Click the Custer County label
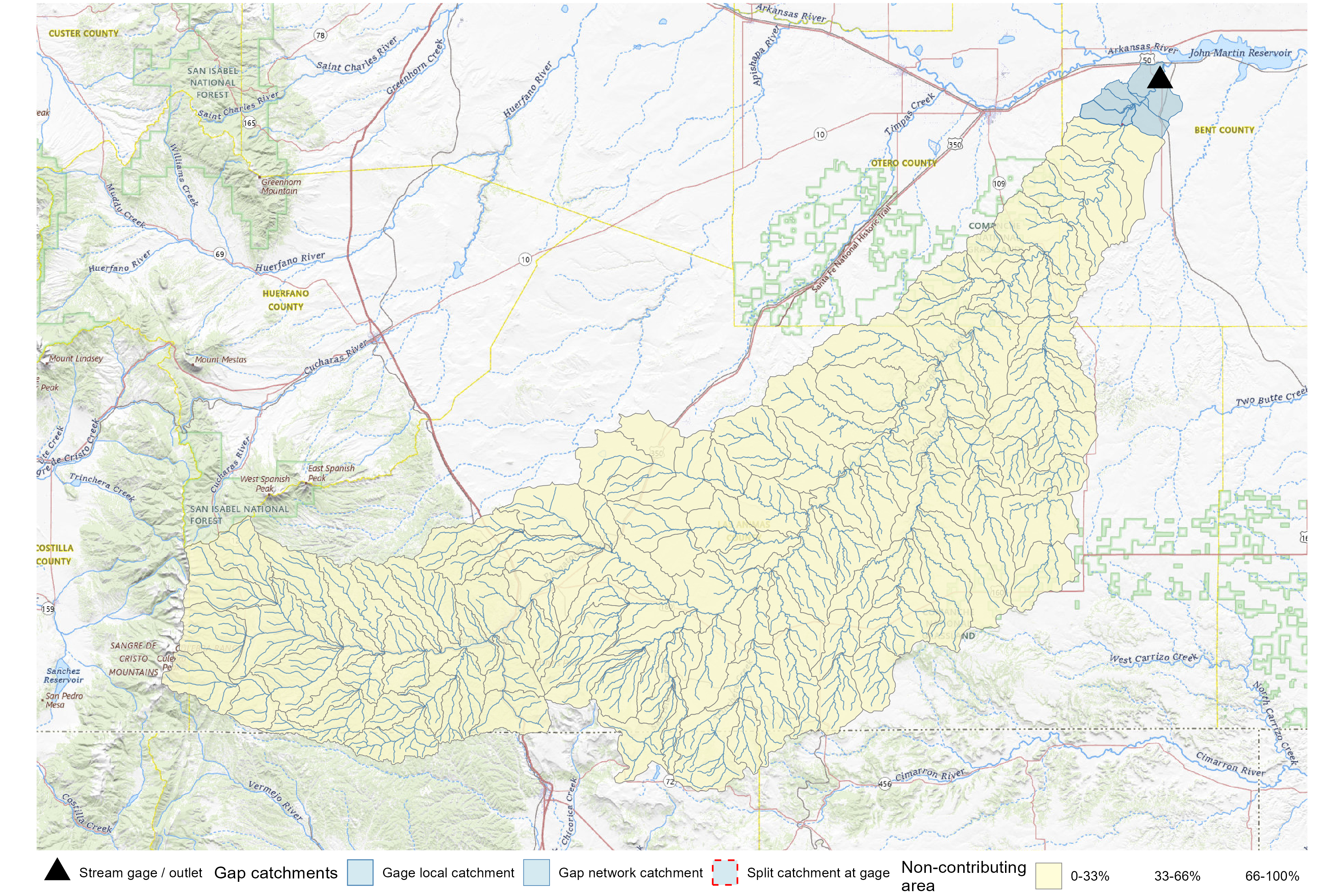This screenshot has width=1344, height=896. 83,34
